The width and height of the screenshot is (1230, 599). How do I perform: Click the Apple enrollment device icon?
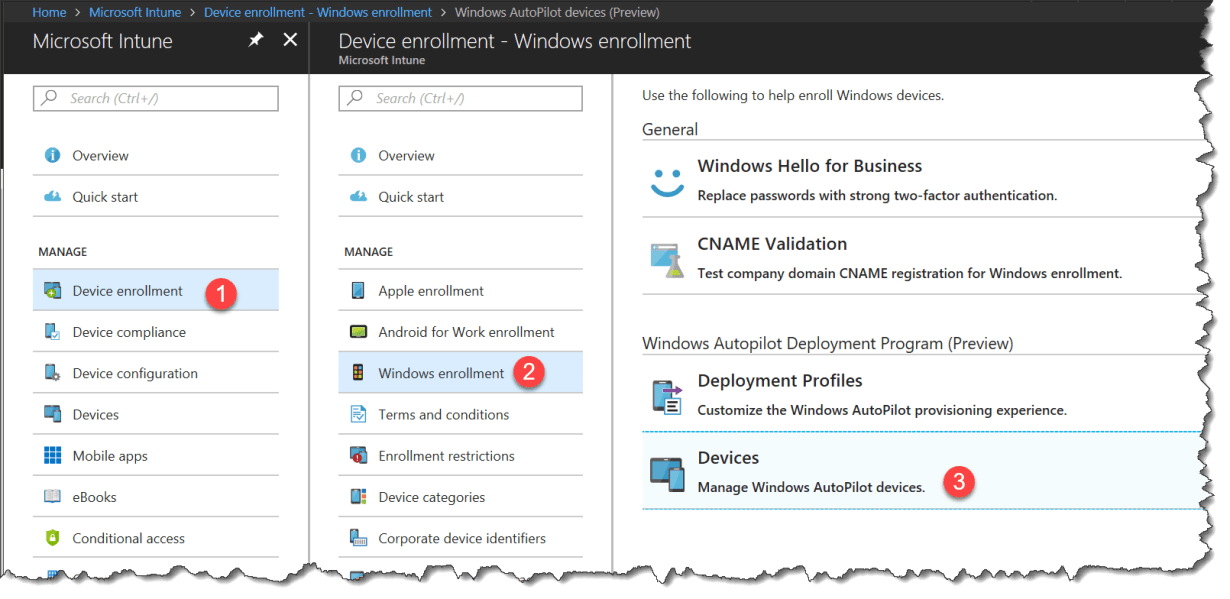pyautogui.click(x=358, y=291)
